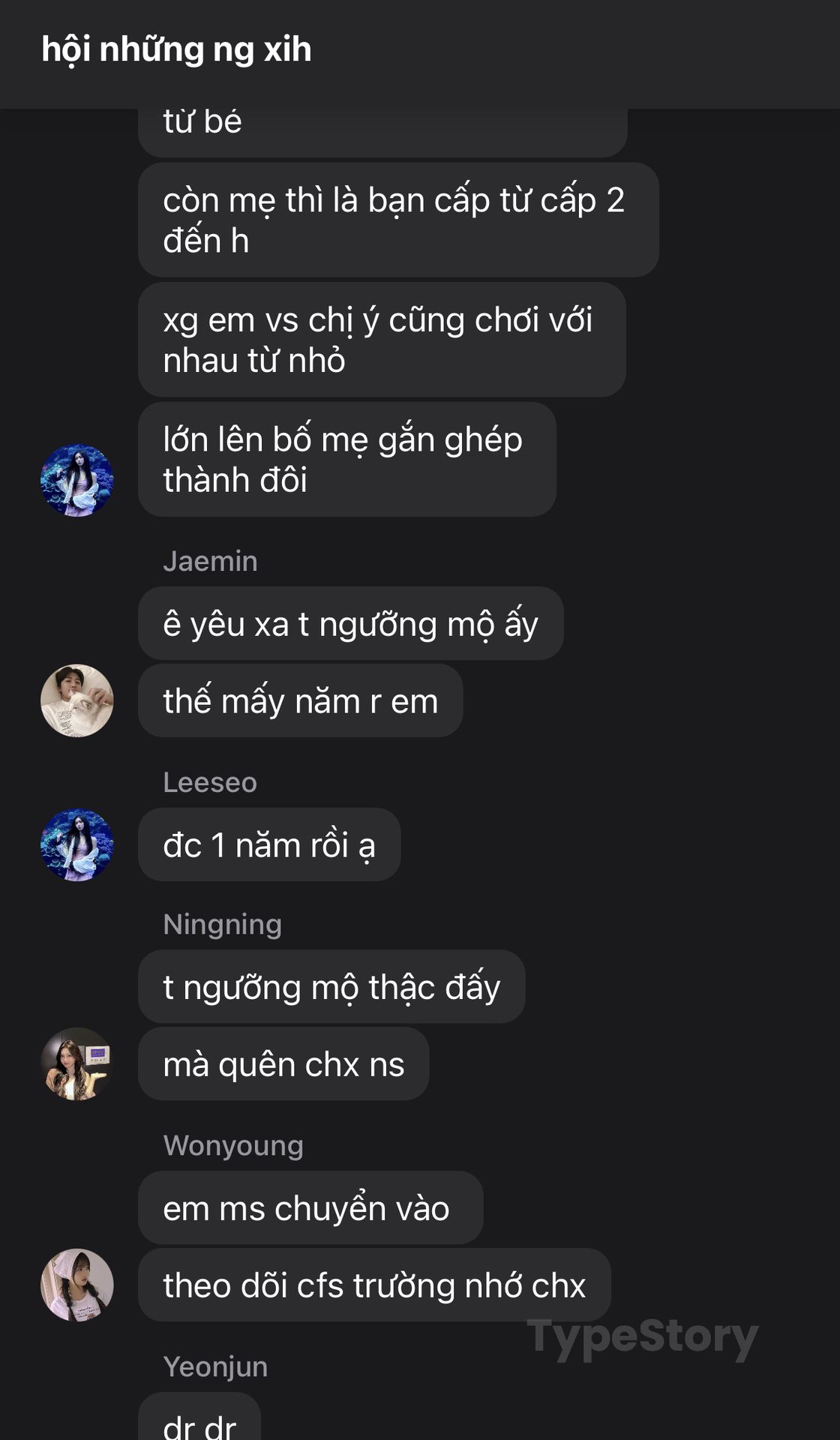Tap the sender name Ningning
This screenshot has height=1440, width=840.
point(223,925)
